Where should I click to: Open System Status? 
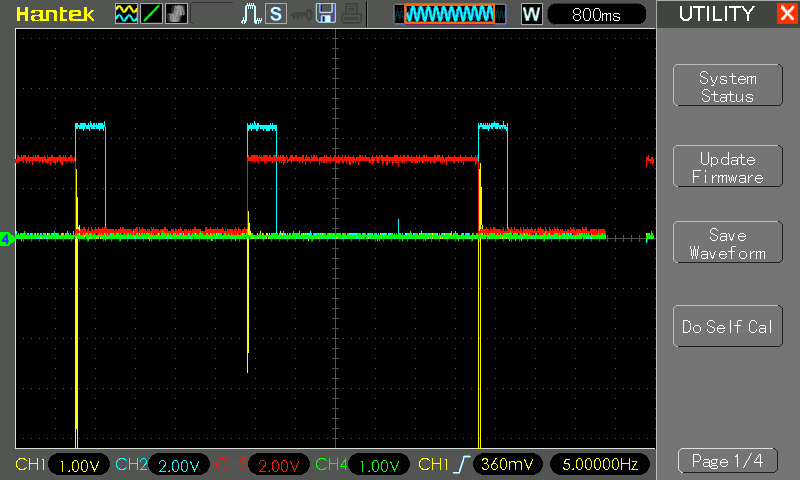[x=727, y=87]
